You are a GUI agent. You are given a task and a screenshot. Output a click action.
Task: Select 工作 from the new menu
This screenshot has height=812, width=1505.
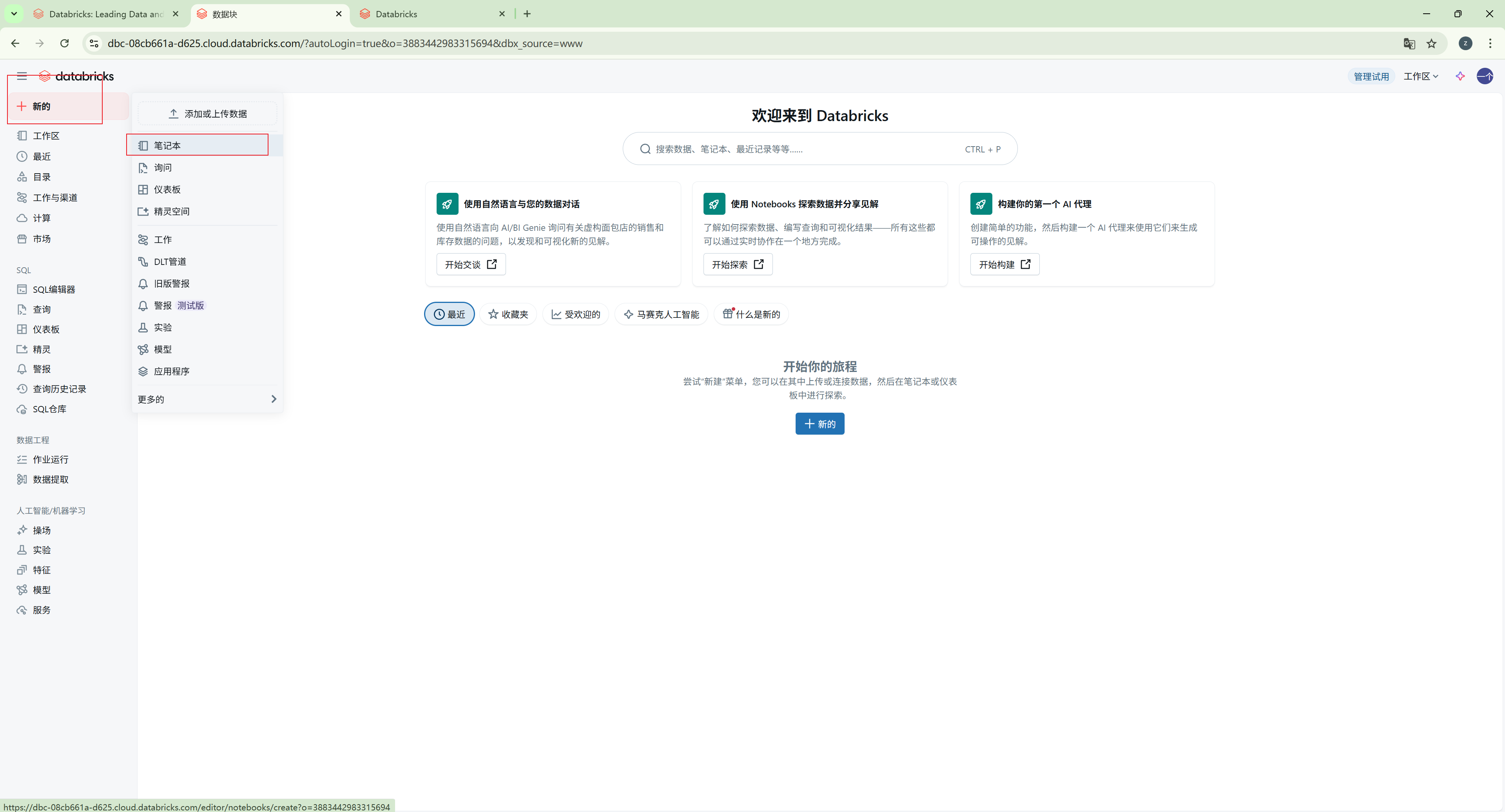click(207, 239)
